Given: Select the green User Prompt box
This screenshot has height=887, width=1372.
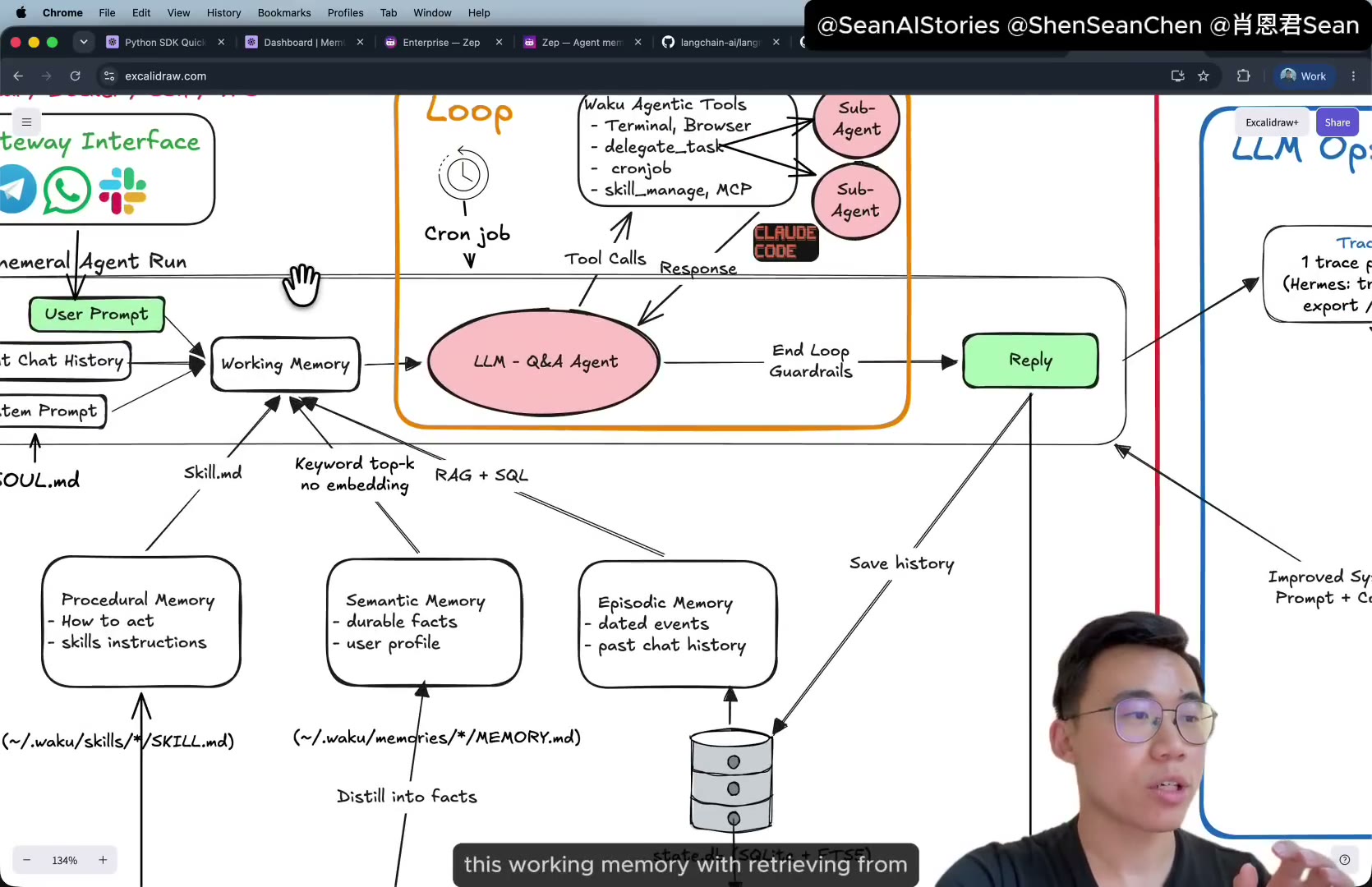Looking at the screenshot, I should tap(97, 314).
